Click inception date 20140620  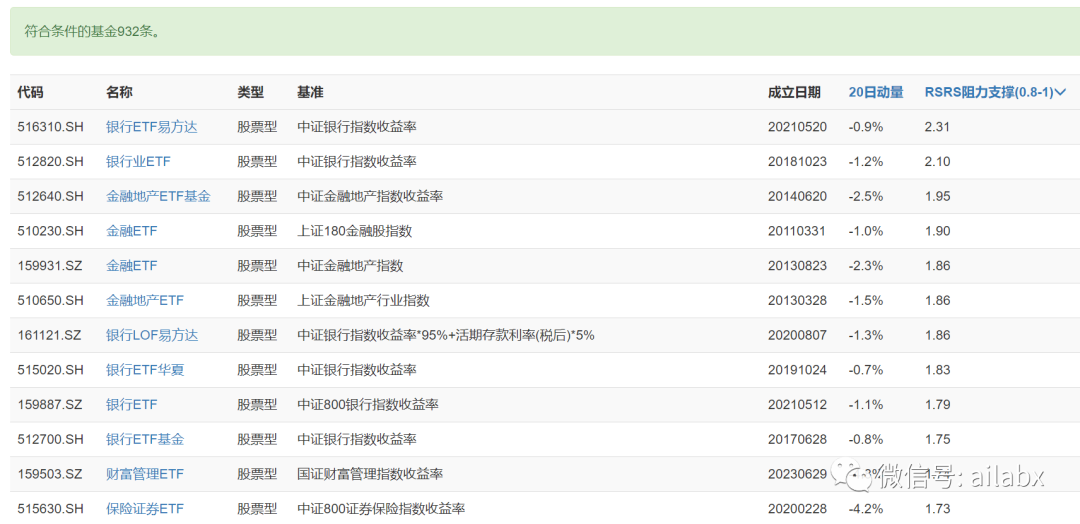click(797, 196)
